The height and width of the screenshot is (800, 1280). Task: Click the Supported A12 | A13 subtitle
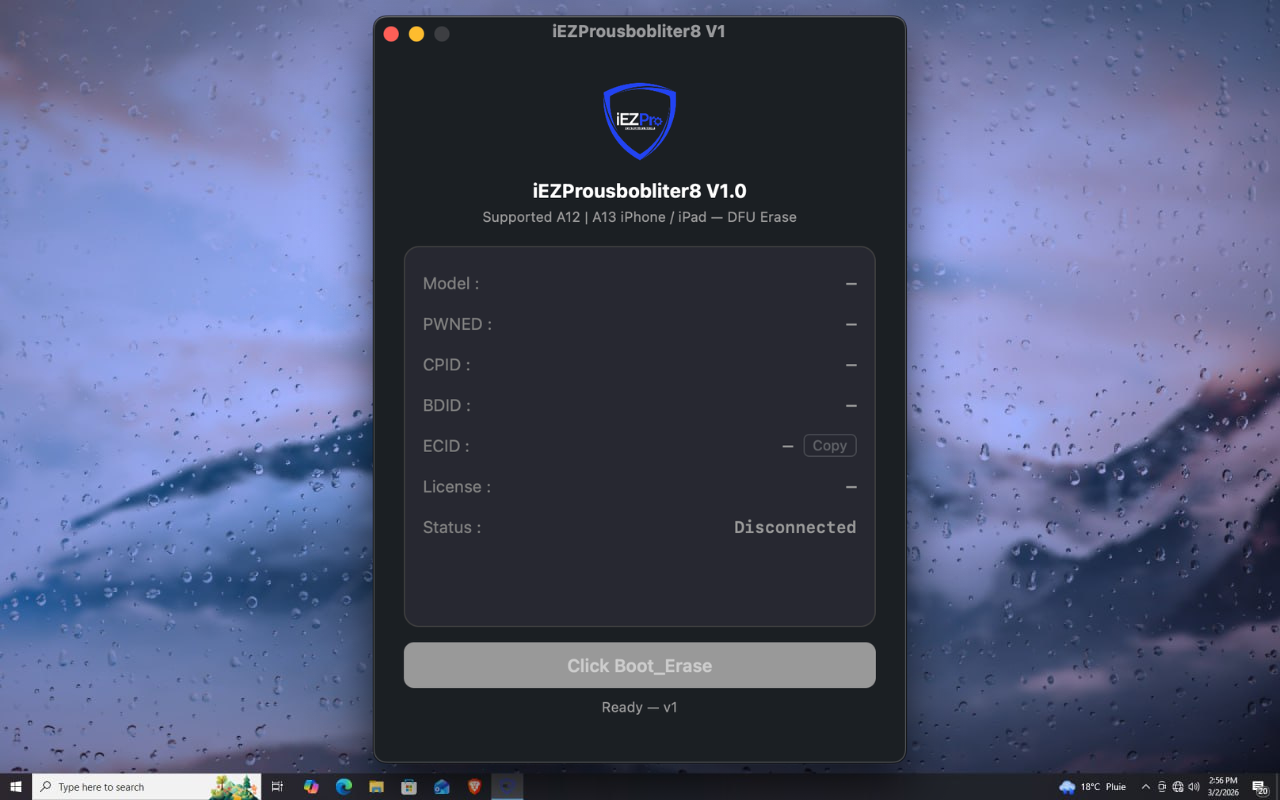point(639,217)
